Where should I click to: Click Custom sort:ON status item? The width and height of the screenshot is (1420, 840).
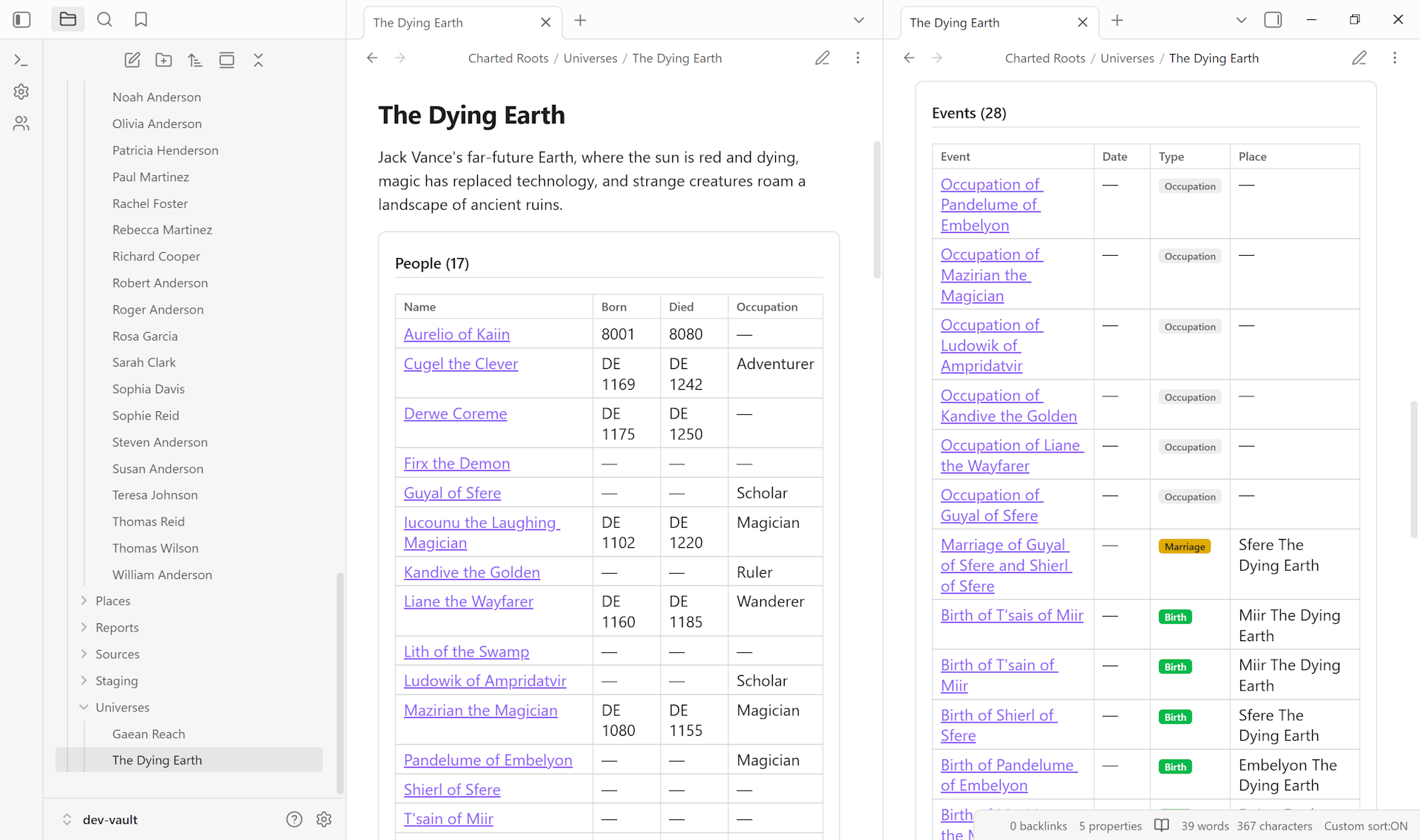tap(1365, 826)
